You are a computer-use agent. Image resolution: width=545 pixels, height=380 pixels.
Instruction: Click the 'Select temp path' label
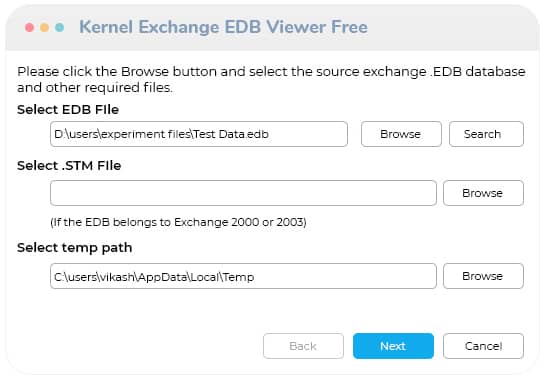coord(75,248)
